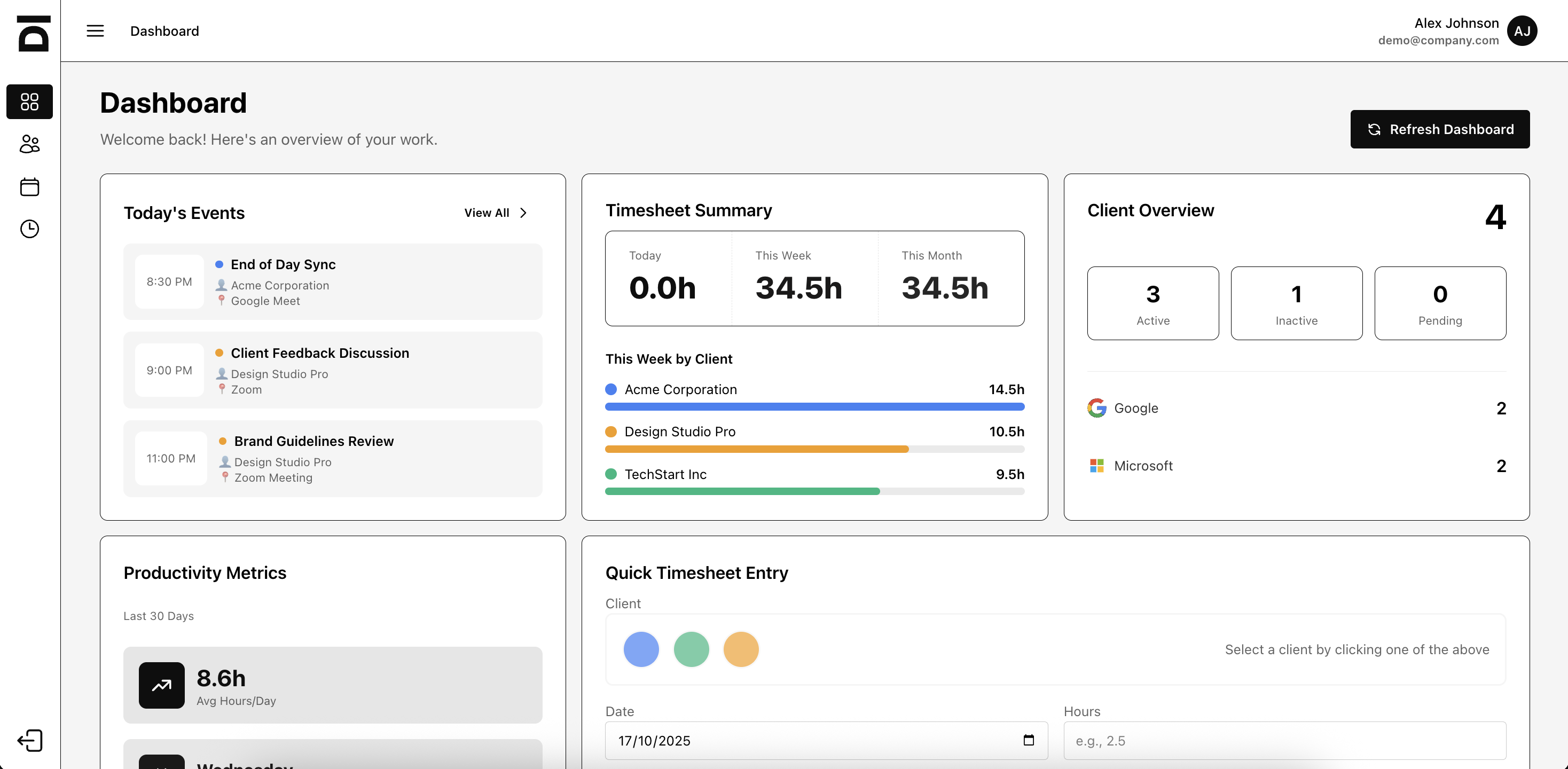
Task: Select the green client circle
Action: pos(691,649)
